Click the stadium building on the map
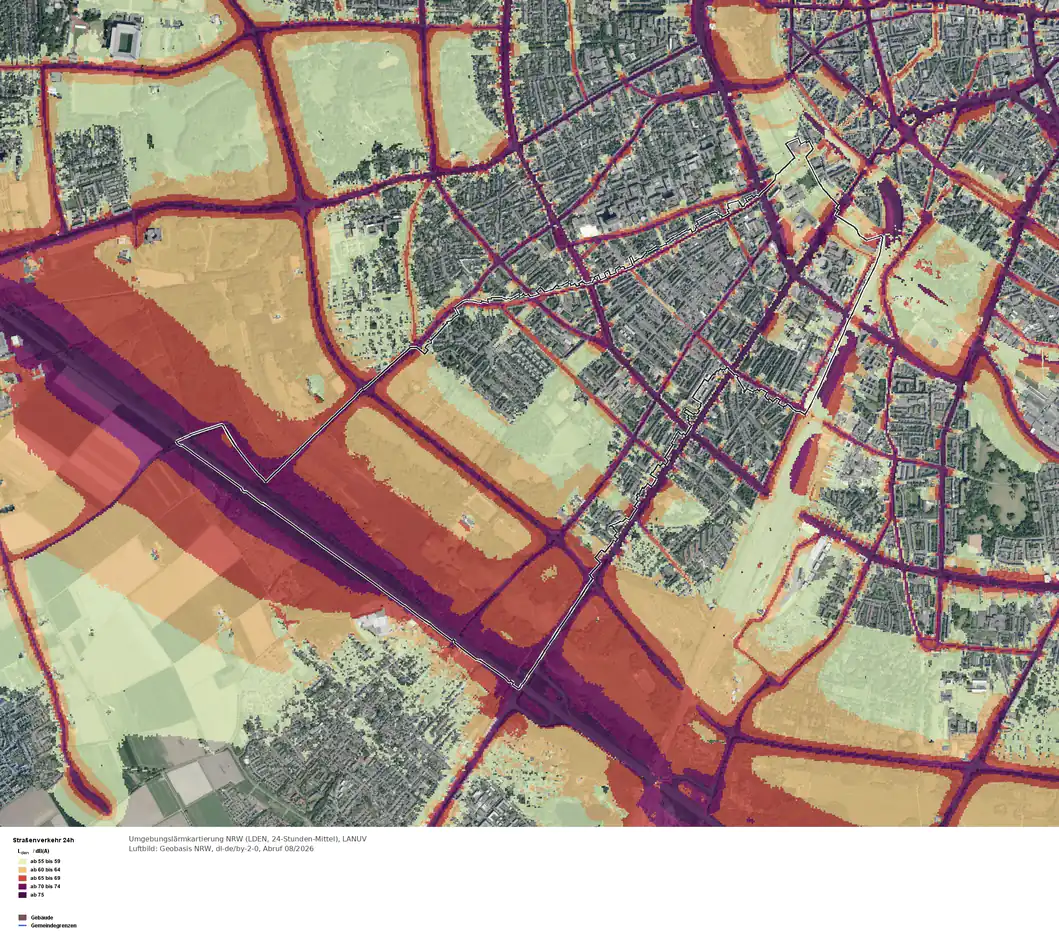This screenshot has width=1059, height=946. click(x=125, y=41)
